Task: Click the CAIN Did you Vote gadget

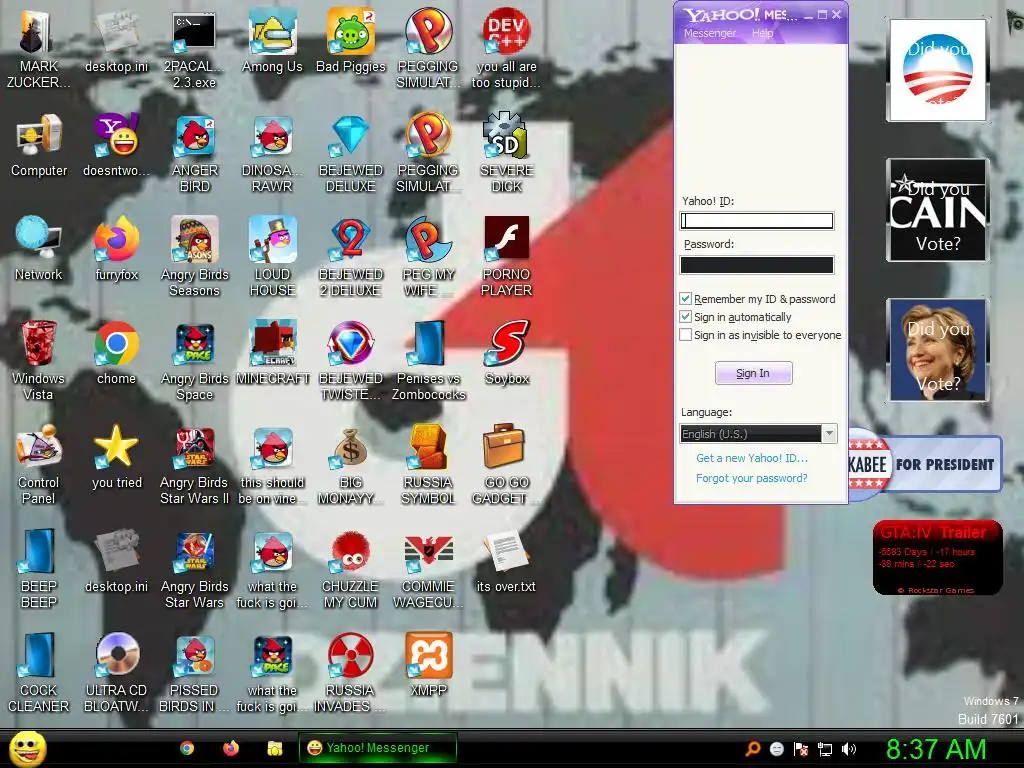Action: [938, 210]
